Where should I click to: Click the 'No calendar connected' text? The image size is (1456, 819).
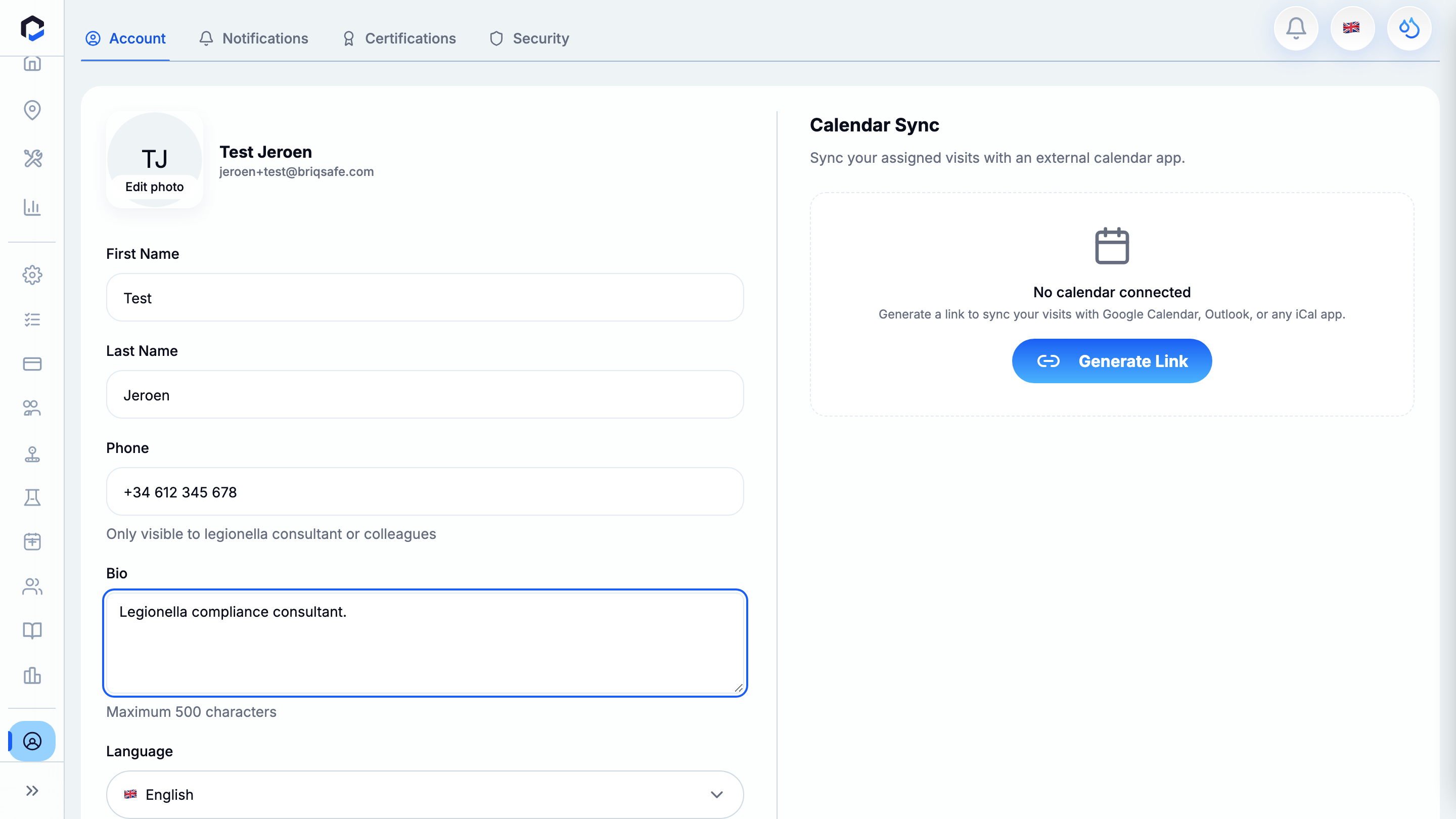(1112, 292)
